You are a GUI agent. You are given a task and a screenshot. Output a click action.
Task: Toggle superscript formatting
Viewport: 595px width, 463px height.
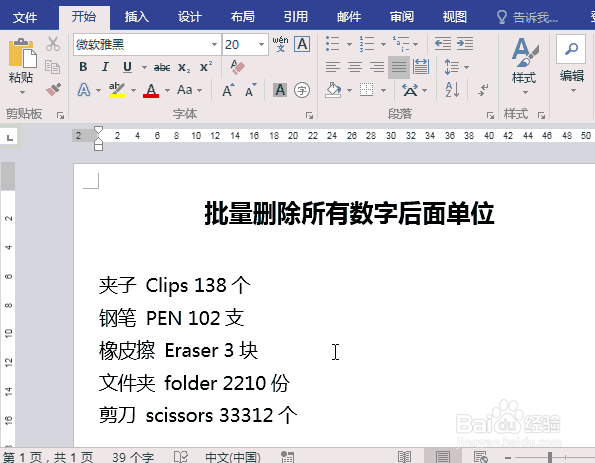(x=206, y=67)
